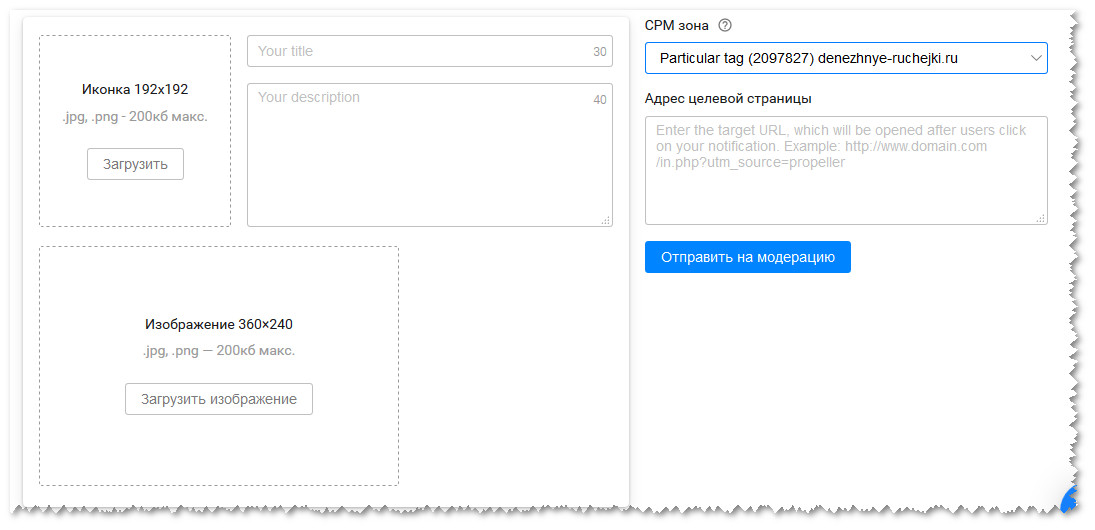The image size is (1095, 530).
Task: Click the help icon next to CPM зона
Action: point(725,26)
